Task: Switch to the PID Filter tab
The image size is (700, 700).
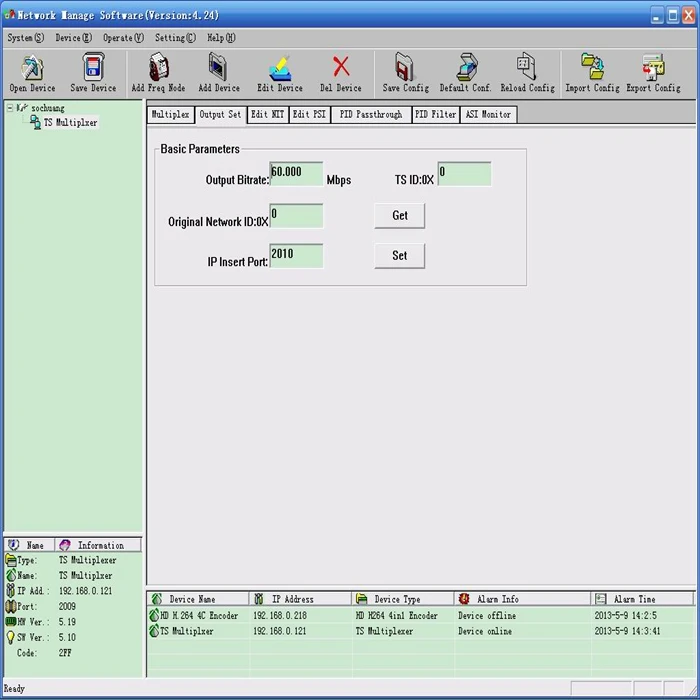Action: pos(435,114)
